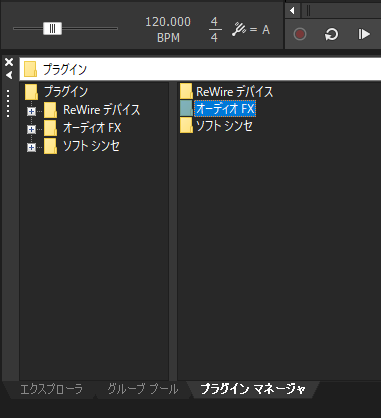Expand オーディオ FX tree node

(x=31, y=129)
